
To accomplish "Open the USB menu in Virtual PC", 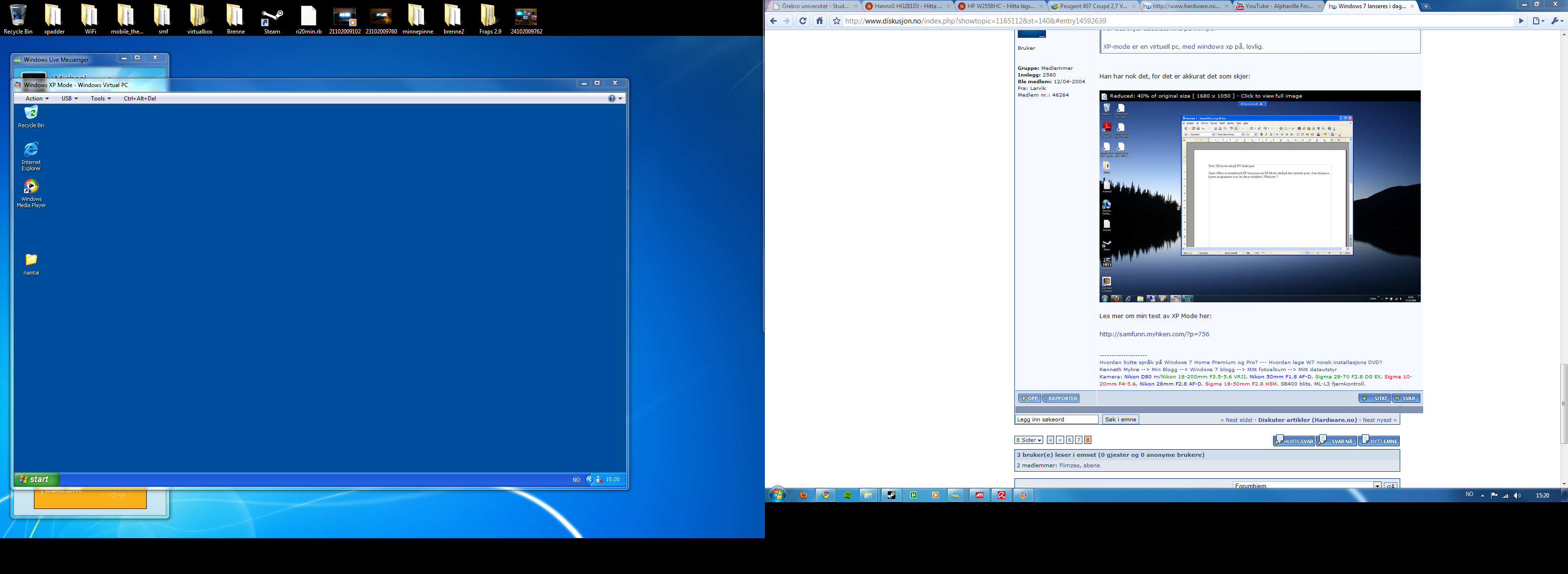I will [69, 98].
